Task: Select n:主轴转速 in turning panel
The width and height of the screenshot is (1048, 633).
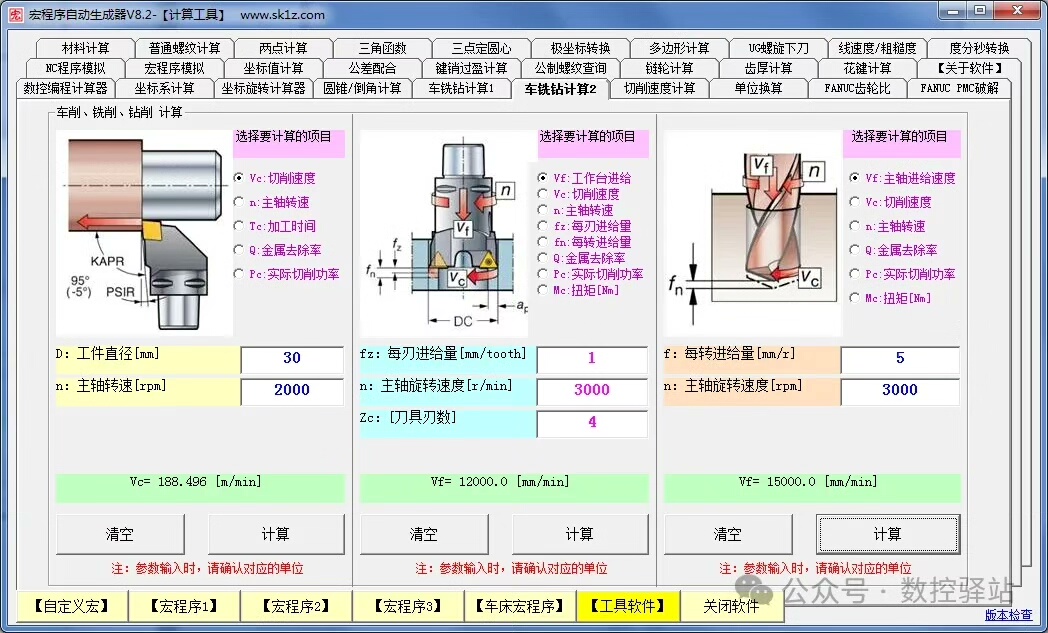Action: 271,202
